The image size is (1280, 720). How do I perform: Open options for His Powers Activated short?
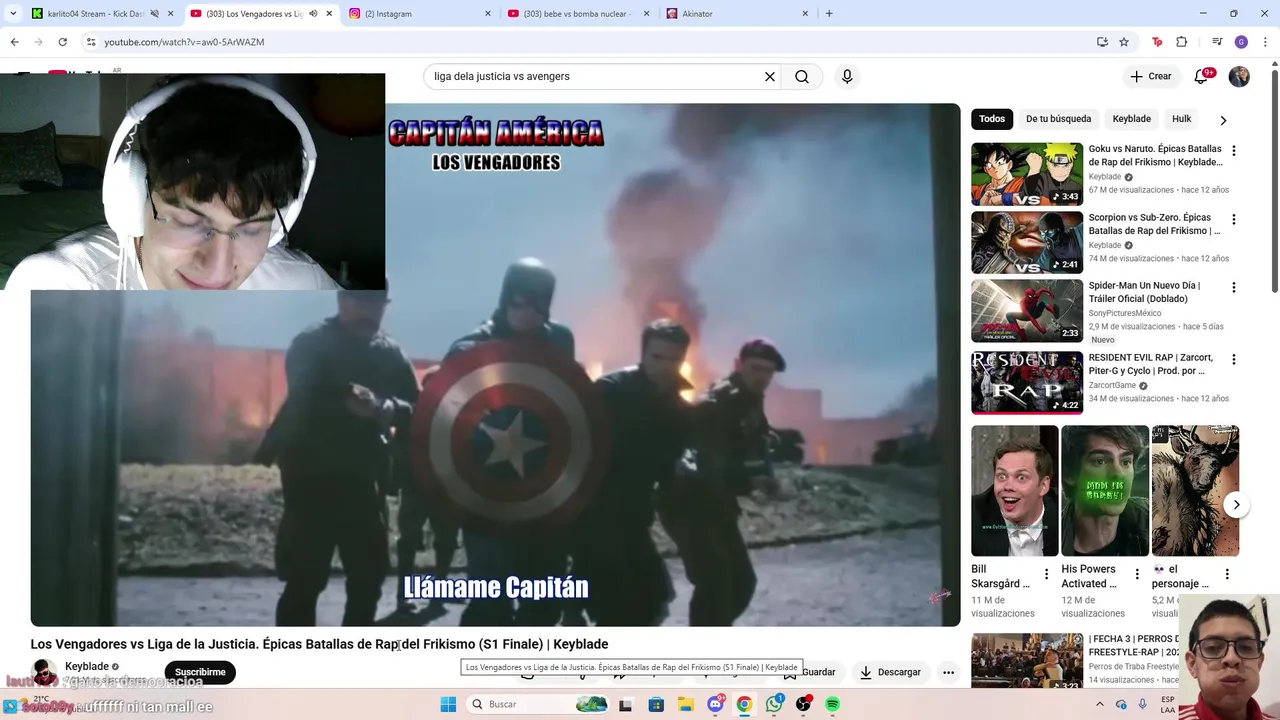point(1136,574)
